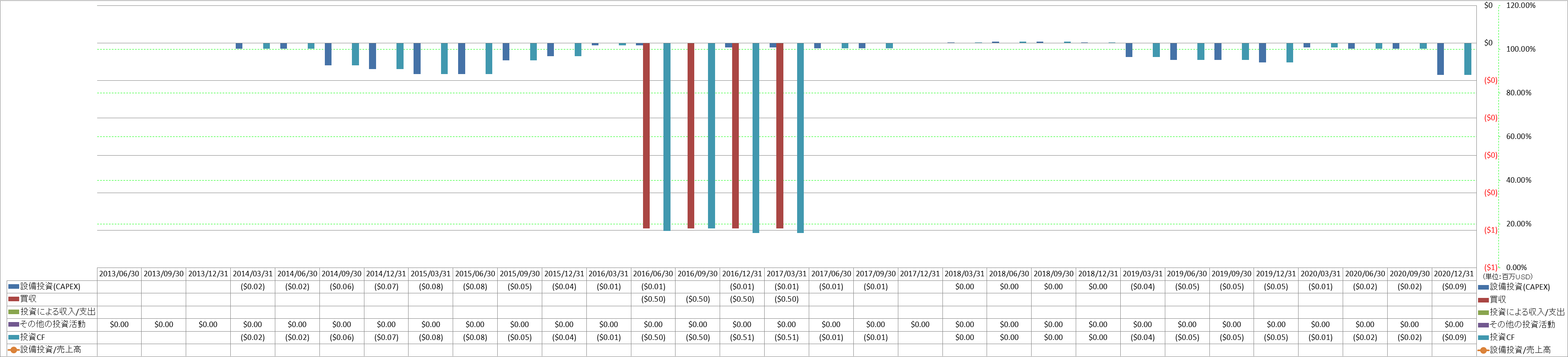The width and height of the screenshot is (1568, 357).
Task: Click CAPEX value ($0.02) for 2014/03/31
Action: (x=253, y=286)
